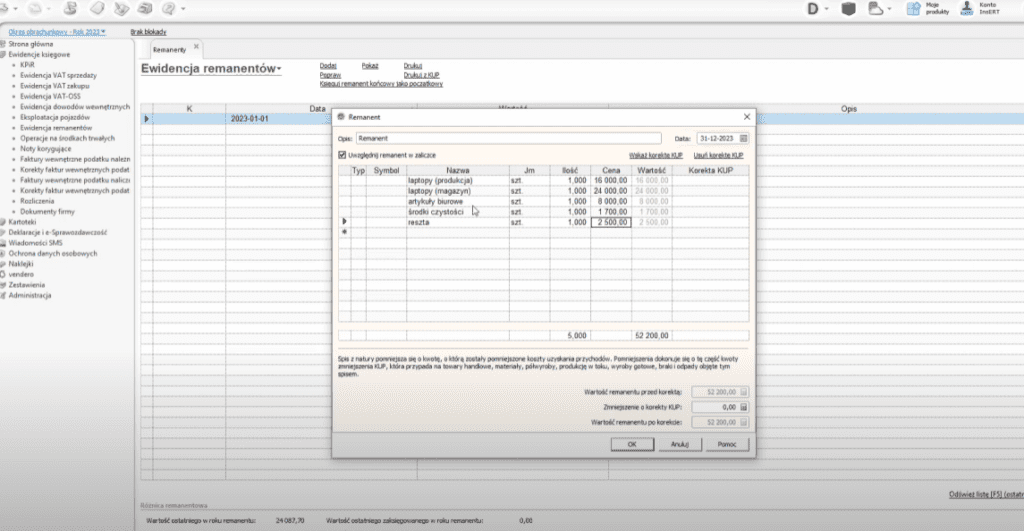Click the Wskaż korektę KUP link
This screenshot has width=1024, height=531.
[657, 156]
